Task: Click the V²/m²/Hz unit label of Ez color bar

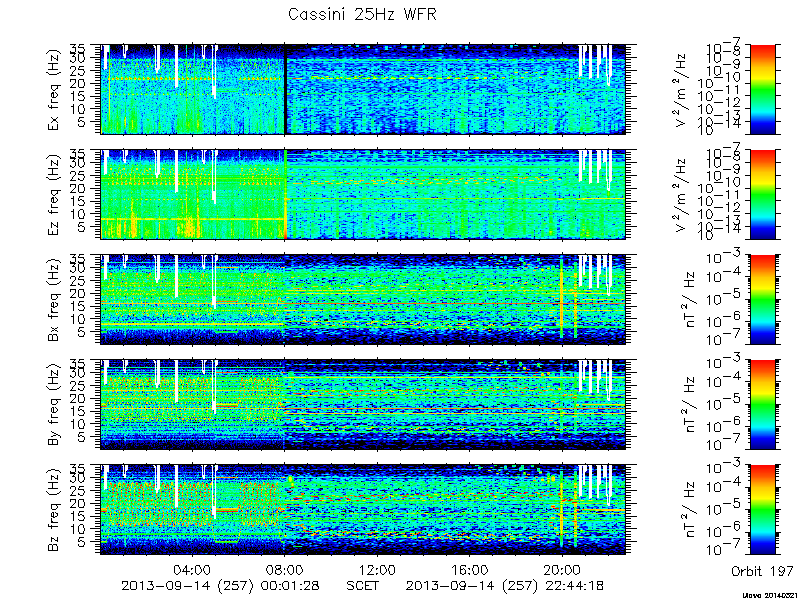Action: coord(681,195)
